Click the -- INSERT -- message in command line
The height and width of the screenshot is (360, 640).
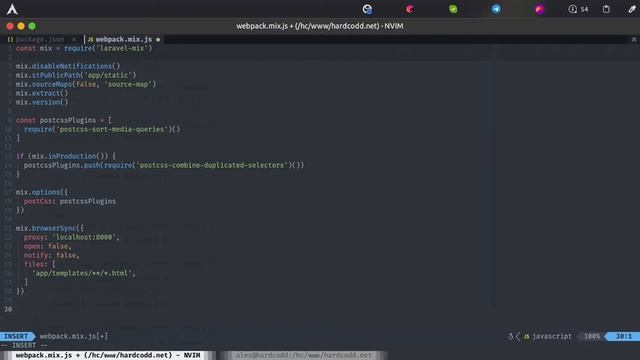[x=24, y=345]
